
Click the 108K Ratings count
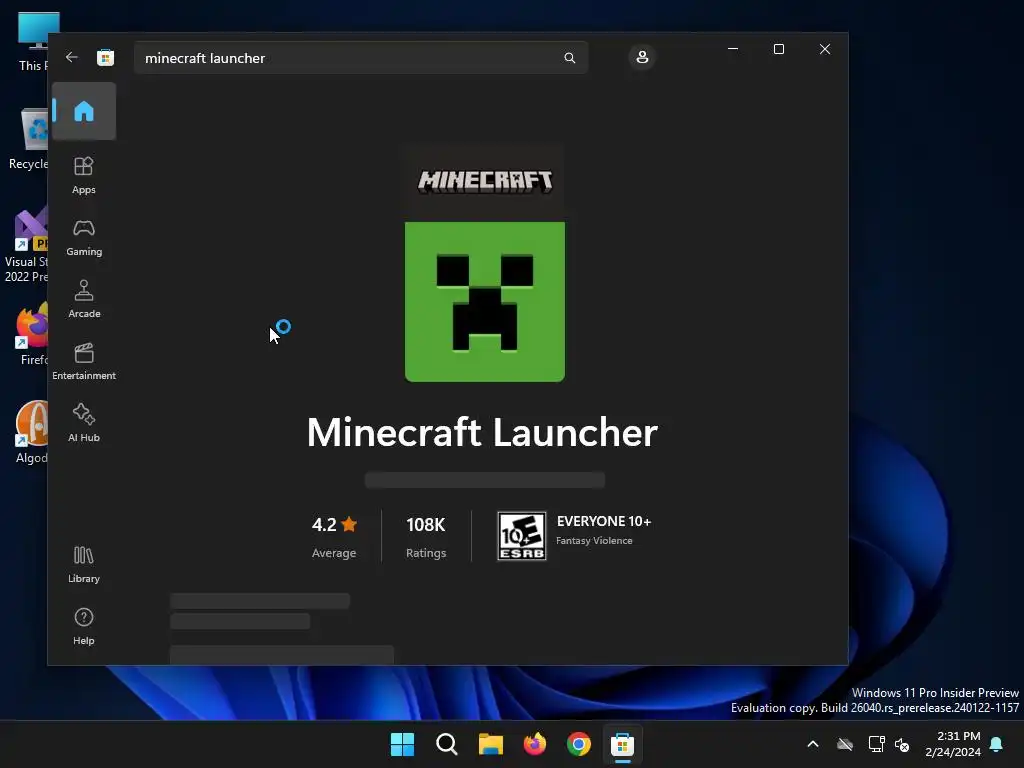tap(426, 537)
